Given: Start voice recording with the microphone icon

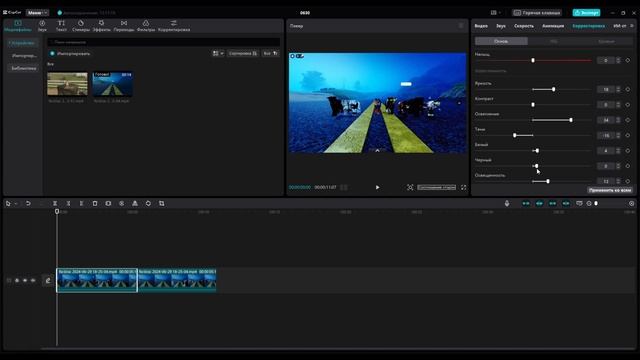Looking at the screenshot, I should tap(507, 203).
